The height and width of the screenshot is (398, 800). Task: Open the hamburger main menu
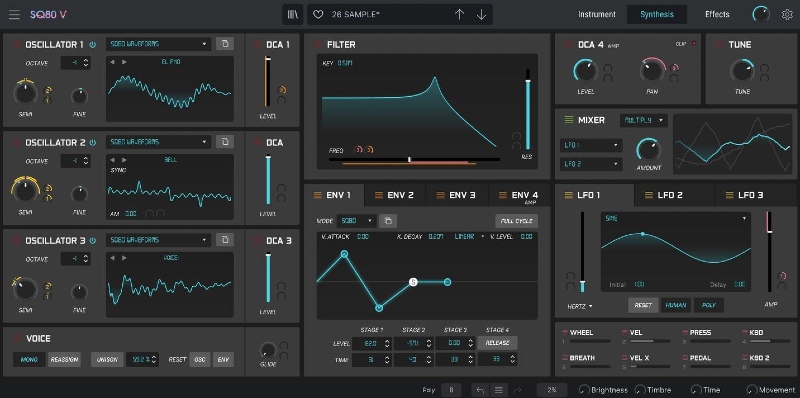(14, 14)
